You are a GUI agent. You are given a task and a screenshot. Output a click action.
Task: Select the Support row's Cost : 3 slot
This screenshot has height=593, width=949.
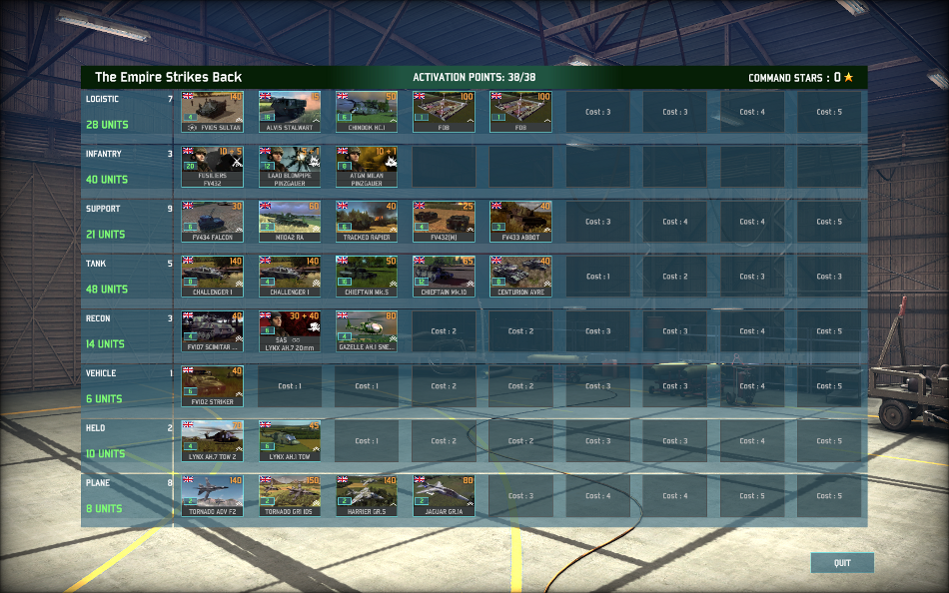point(597,221)
